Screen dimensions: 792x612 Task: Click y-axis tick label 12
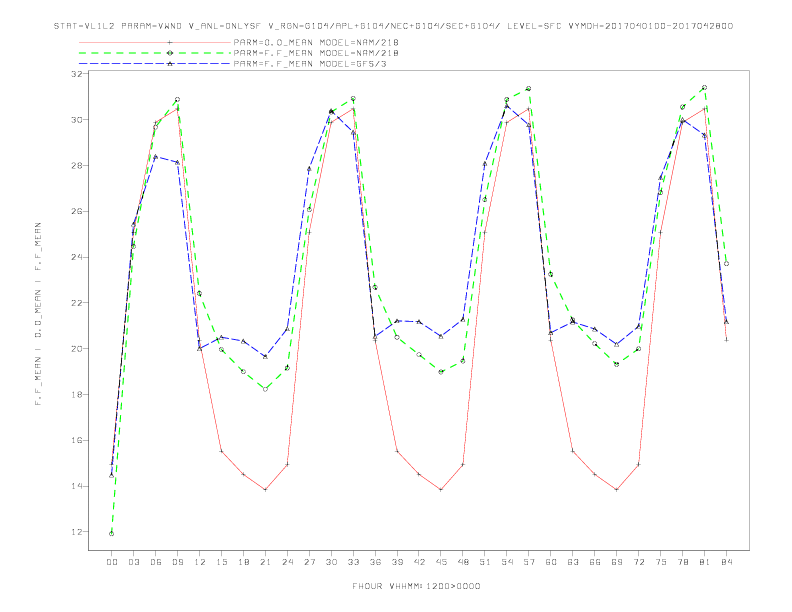[76, 532]
